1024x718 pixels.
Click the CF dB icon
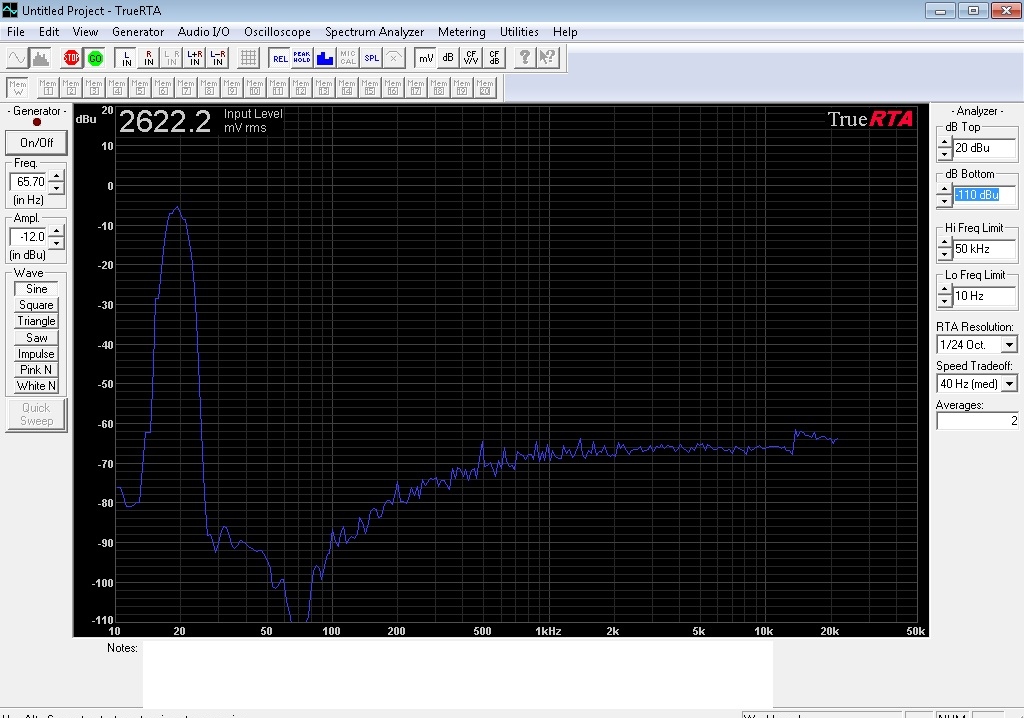pos(494,58)
